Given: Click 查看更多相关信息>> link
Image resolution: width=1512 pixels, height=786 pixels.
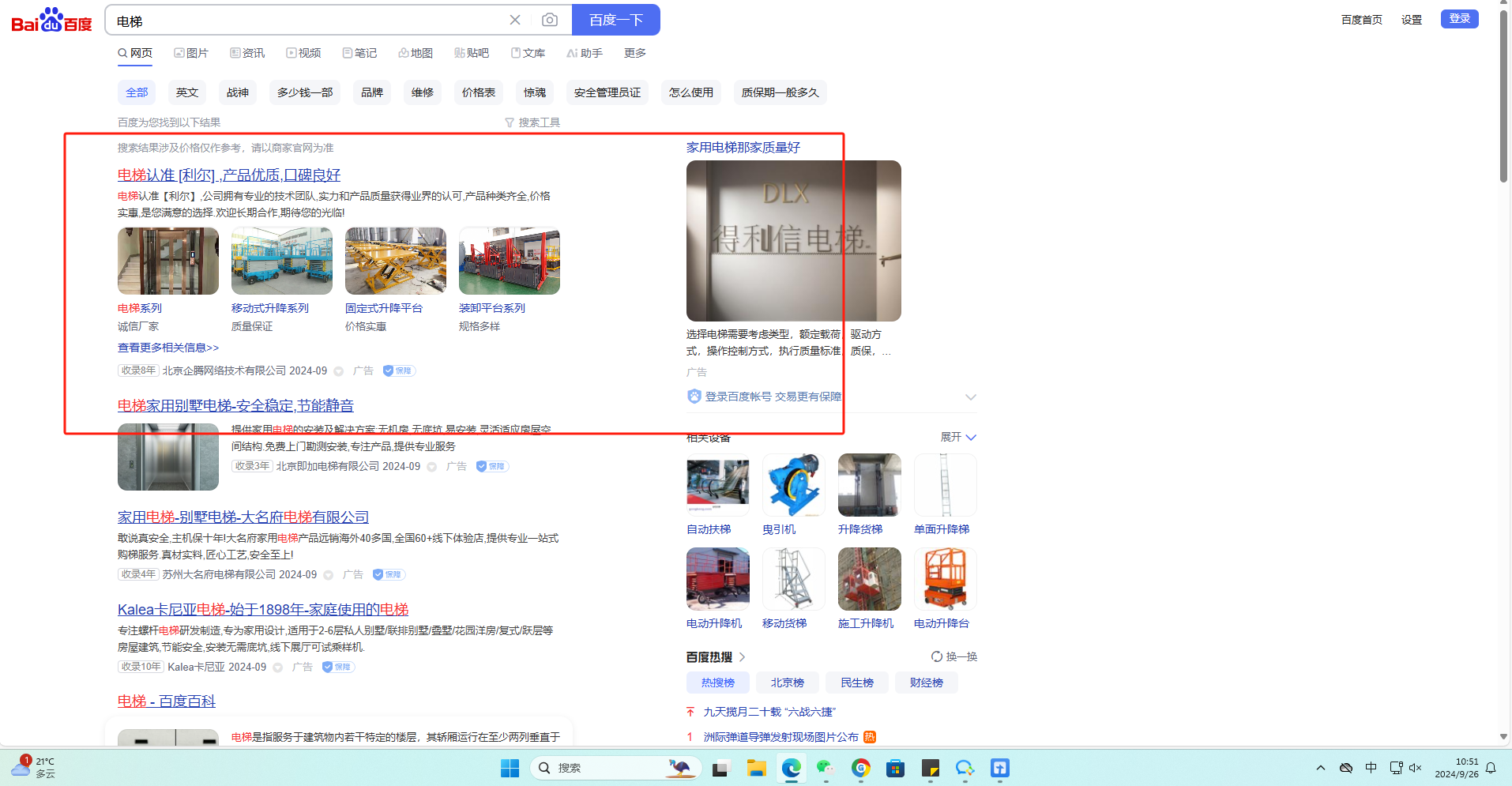Looking at the screenshot, I should click(x=168, y=348).
